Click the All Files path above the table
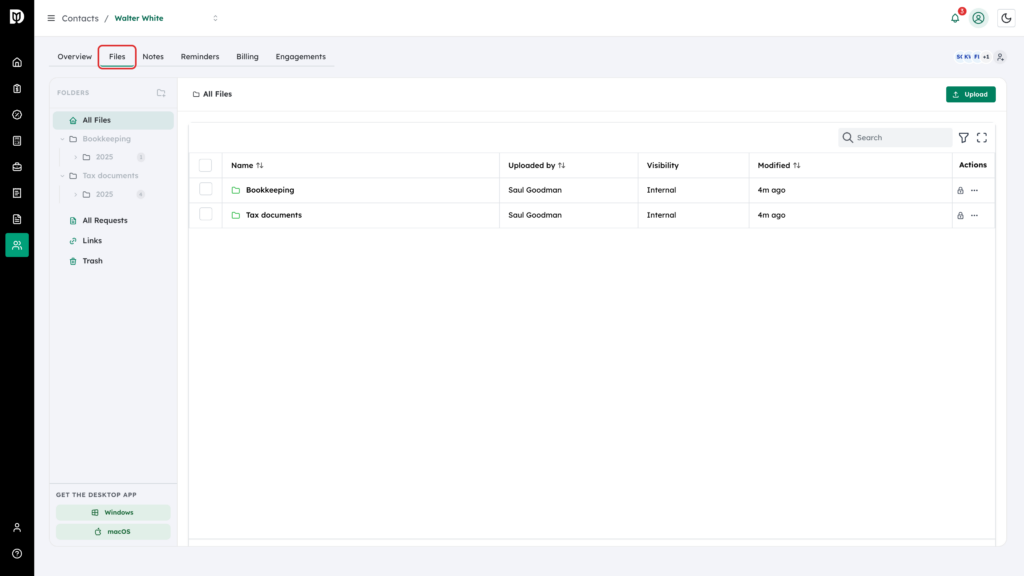 [x=212, y=94]
